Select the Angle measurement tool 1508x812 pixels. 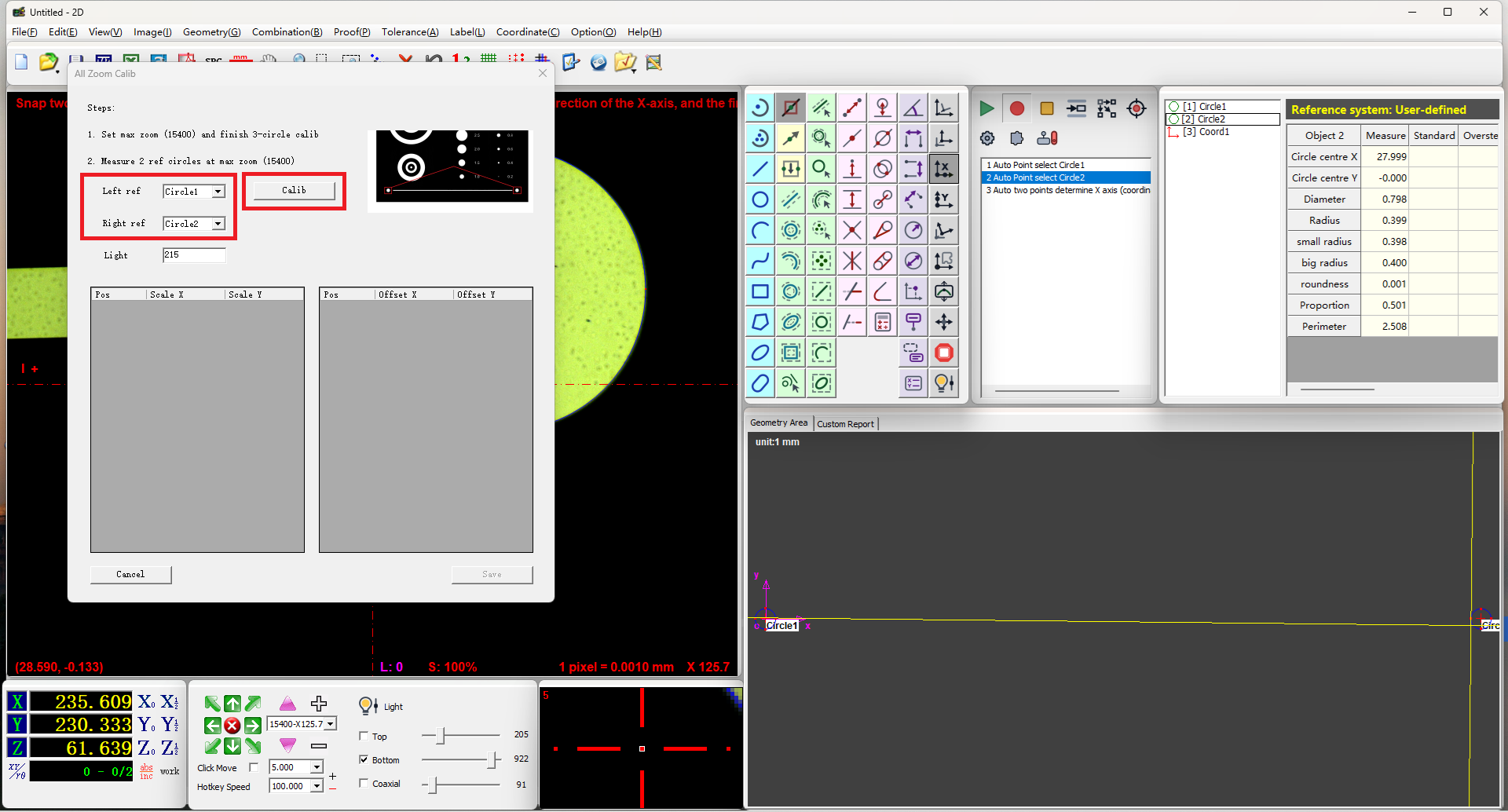coord(913,108)
